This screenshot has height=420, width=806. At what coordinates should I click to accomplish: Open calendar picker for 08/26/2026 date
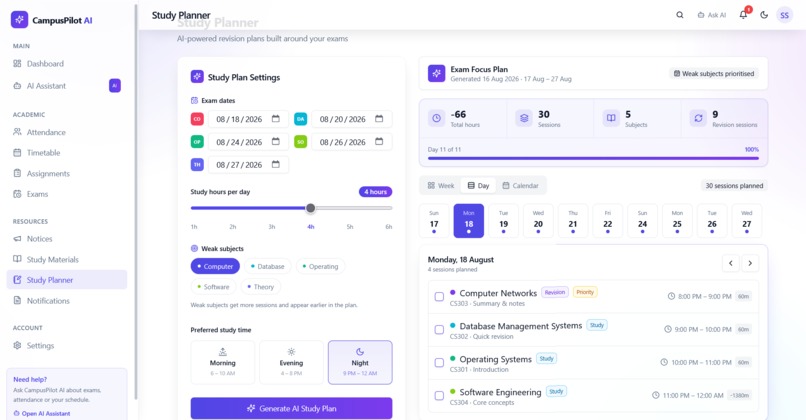pos(379,141)
